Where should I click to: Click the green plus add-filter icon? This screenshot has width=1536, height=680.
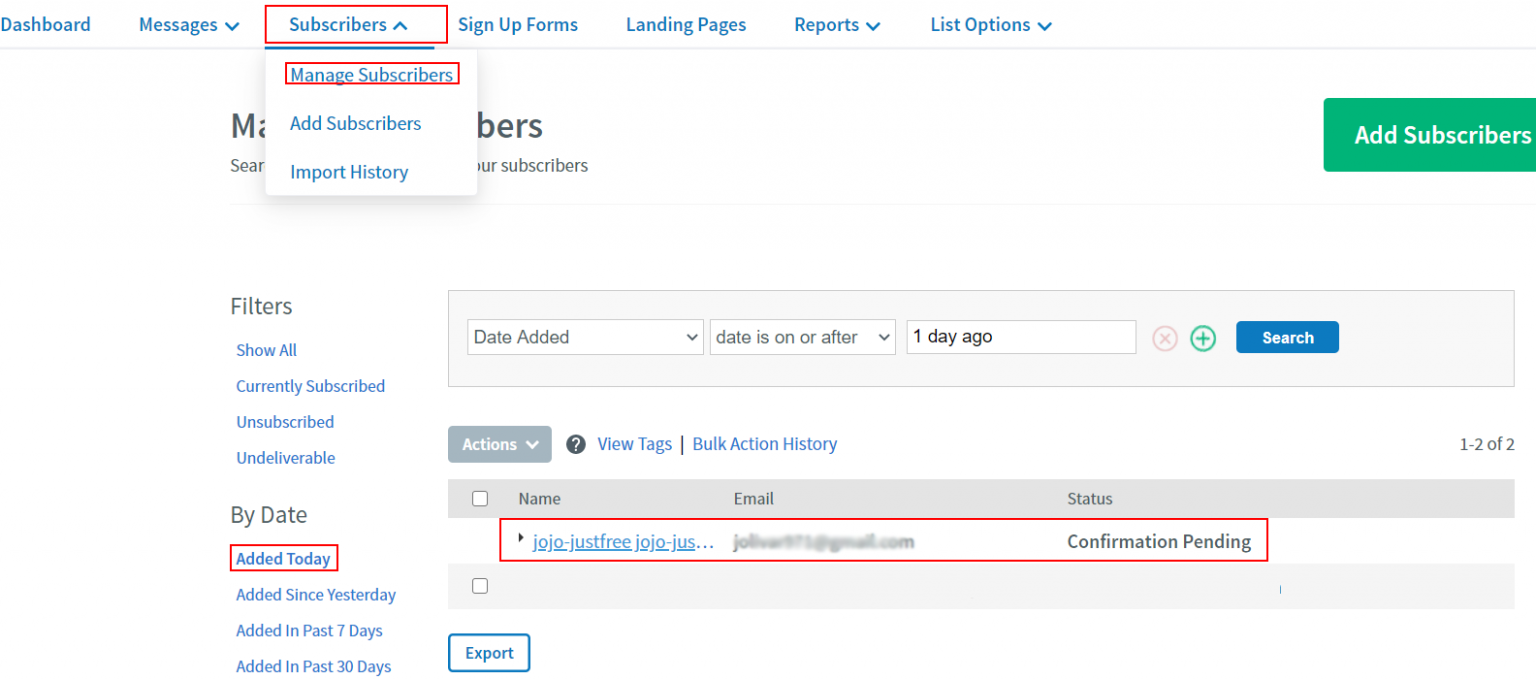coord(1203,338)
